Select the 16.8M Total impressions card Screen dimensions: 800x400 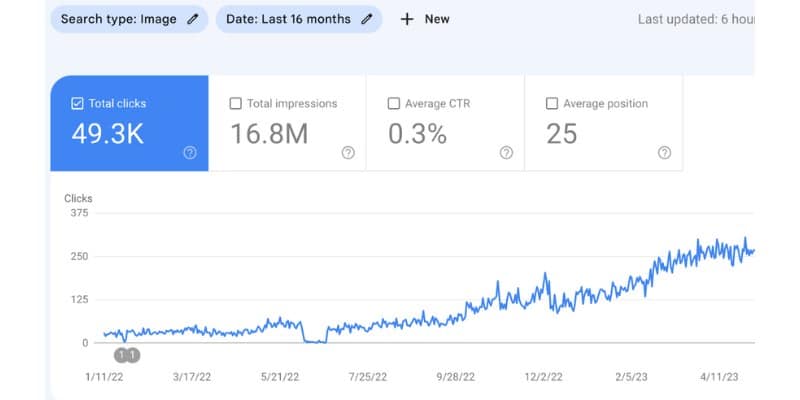pyautogui.click(x=287, y=123)
